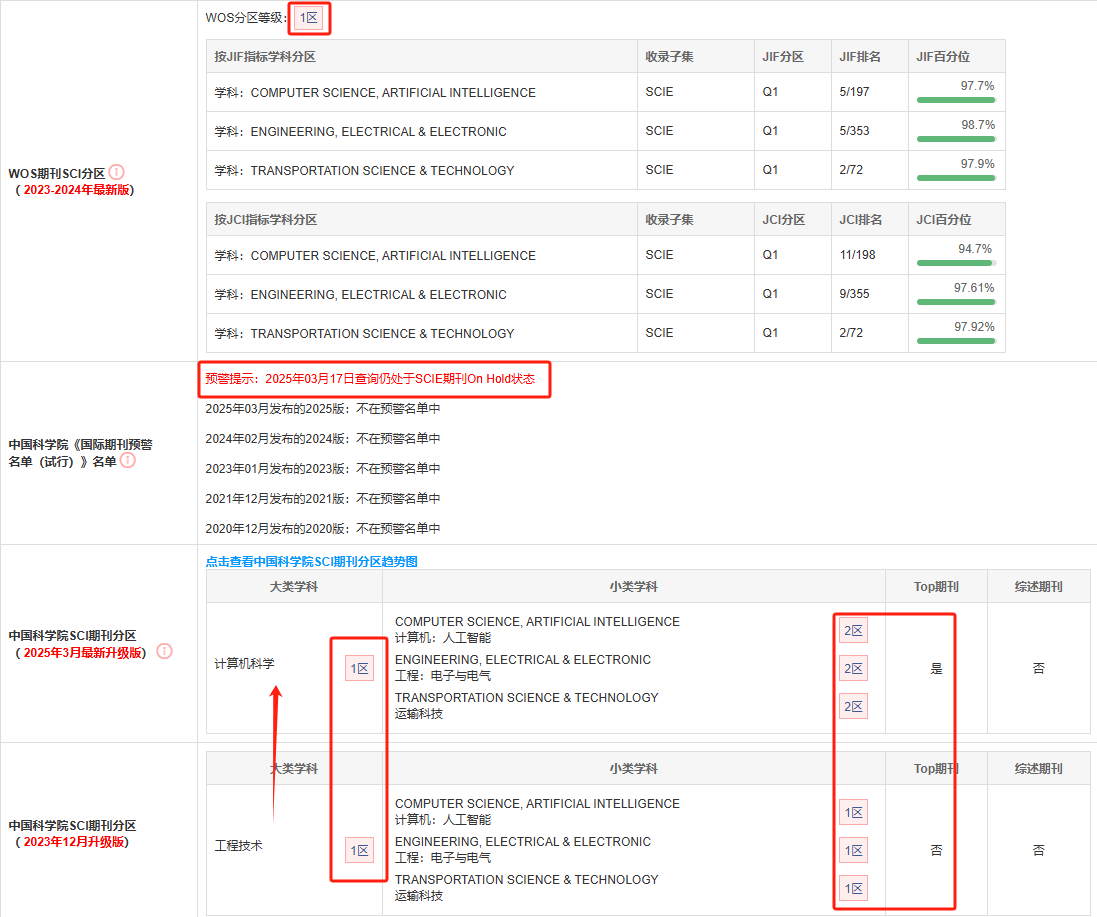Viewport: 1097px width, 917px height.
Task: Click the 1区 badge next to WOS分区等级
Action: click(x=309, y=17)
